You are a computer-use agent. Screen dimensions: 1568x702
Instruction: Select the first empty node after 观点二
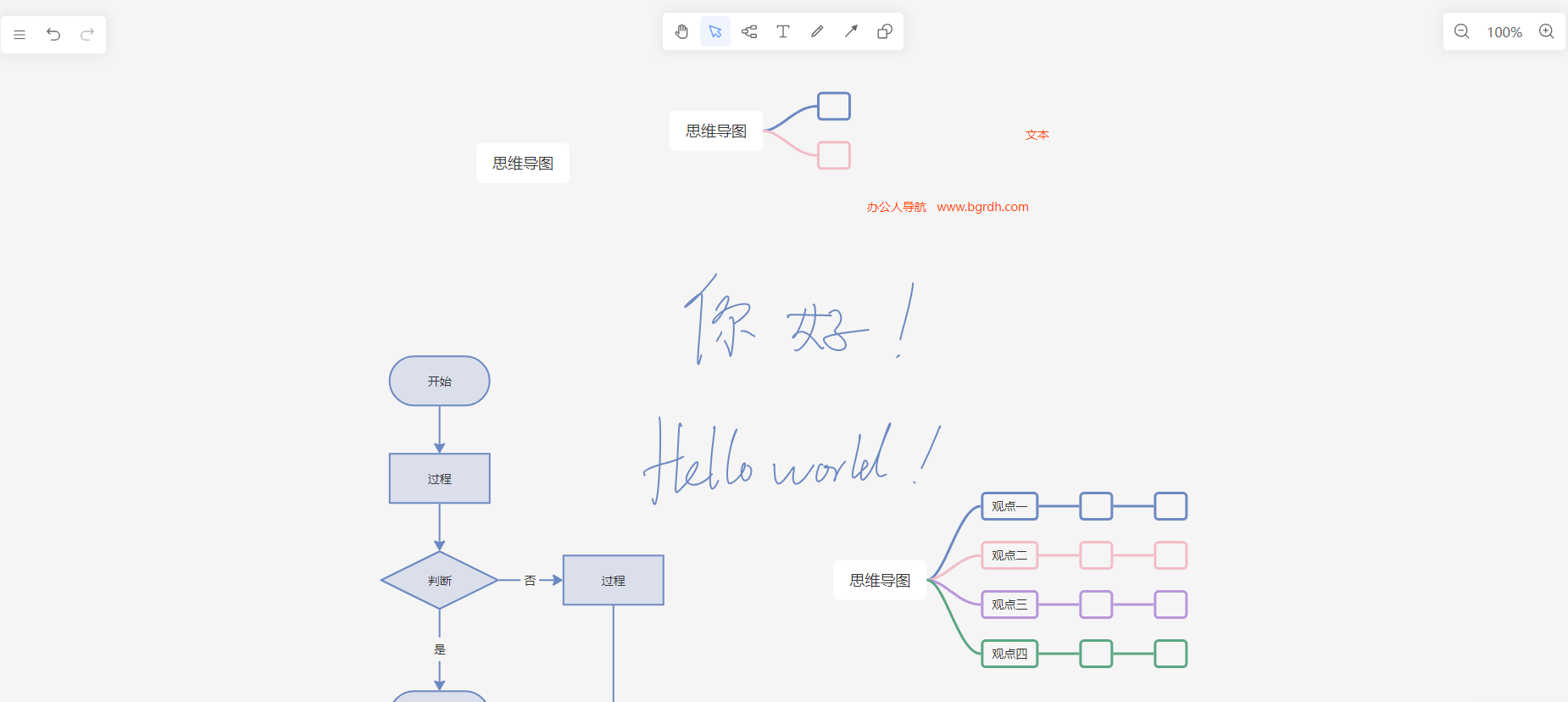tap(1096, 555)
